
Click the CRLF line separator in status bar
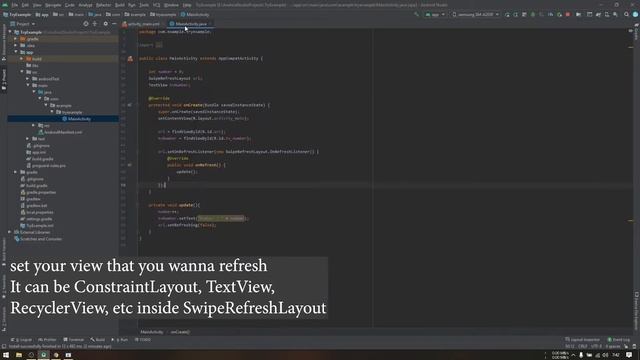(x=582, y=347)
